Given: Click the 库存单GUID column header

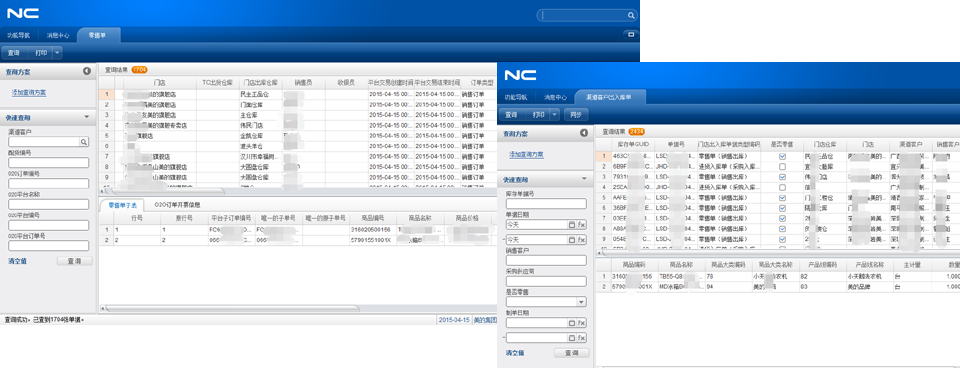Looking at the screenshot, I should pyautogui.click(x=632, y=144).
